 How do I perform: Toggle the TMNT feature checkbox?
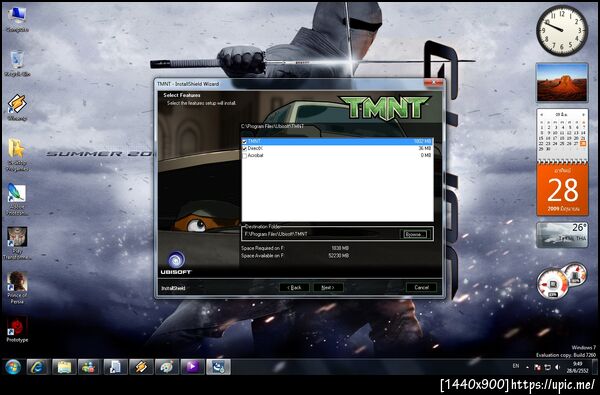pyautogui.click(x=245, y=142)
